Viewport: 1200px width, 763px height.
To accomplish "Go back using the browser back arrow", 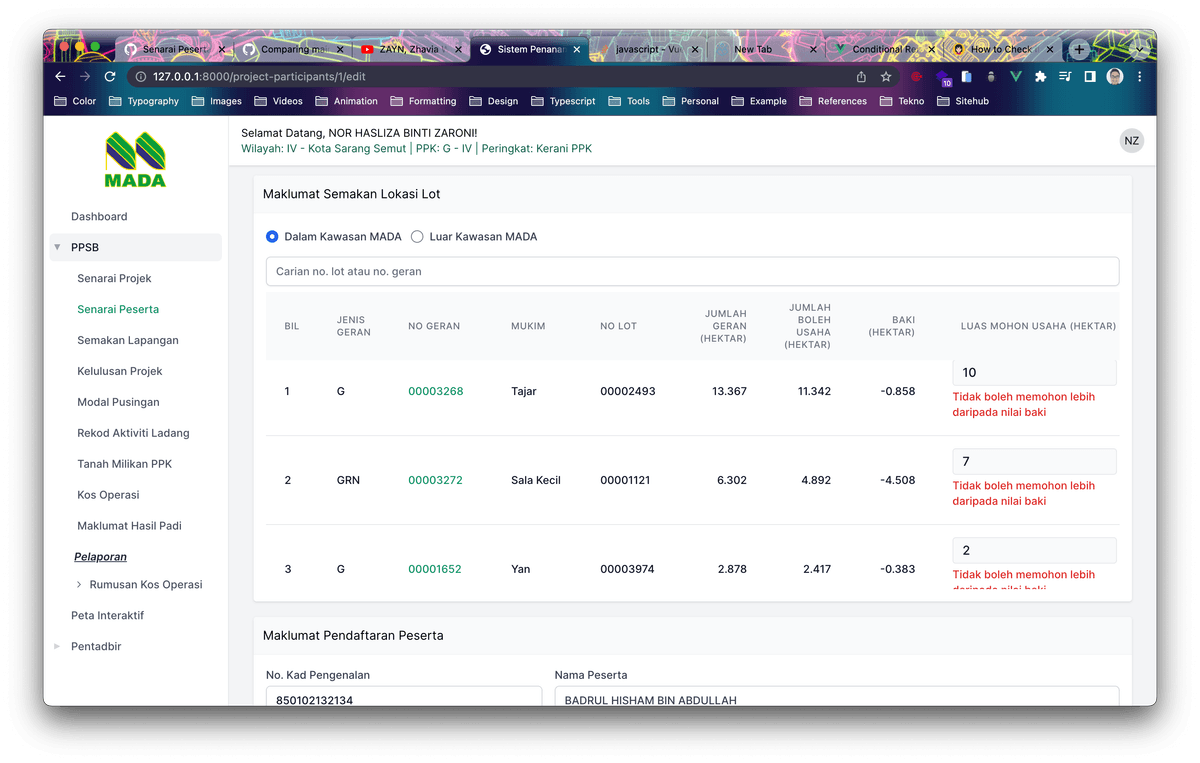I will (60, 77).
